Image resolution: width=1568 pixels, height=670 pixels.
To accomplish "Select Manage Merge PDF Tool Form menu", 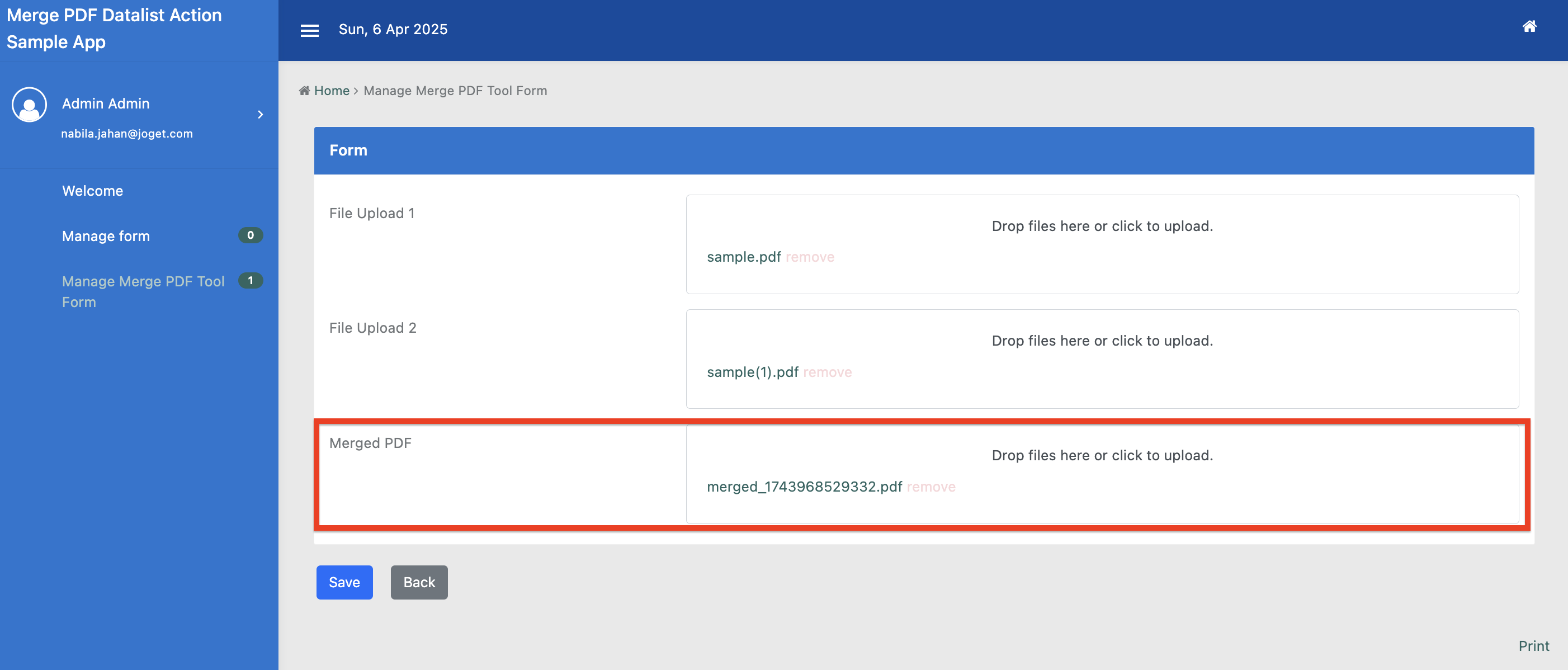I will coord(143,291).
